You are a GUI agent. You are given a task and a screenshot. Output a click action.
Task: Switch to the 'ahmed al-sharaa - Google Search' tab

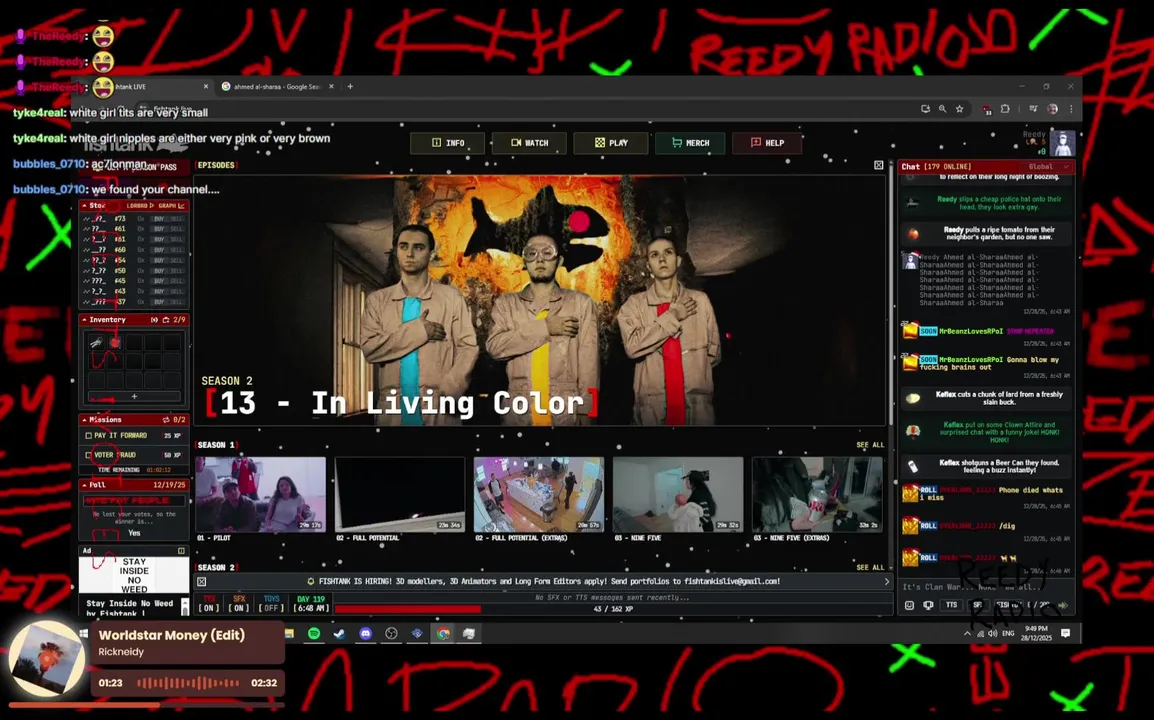277,87
